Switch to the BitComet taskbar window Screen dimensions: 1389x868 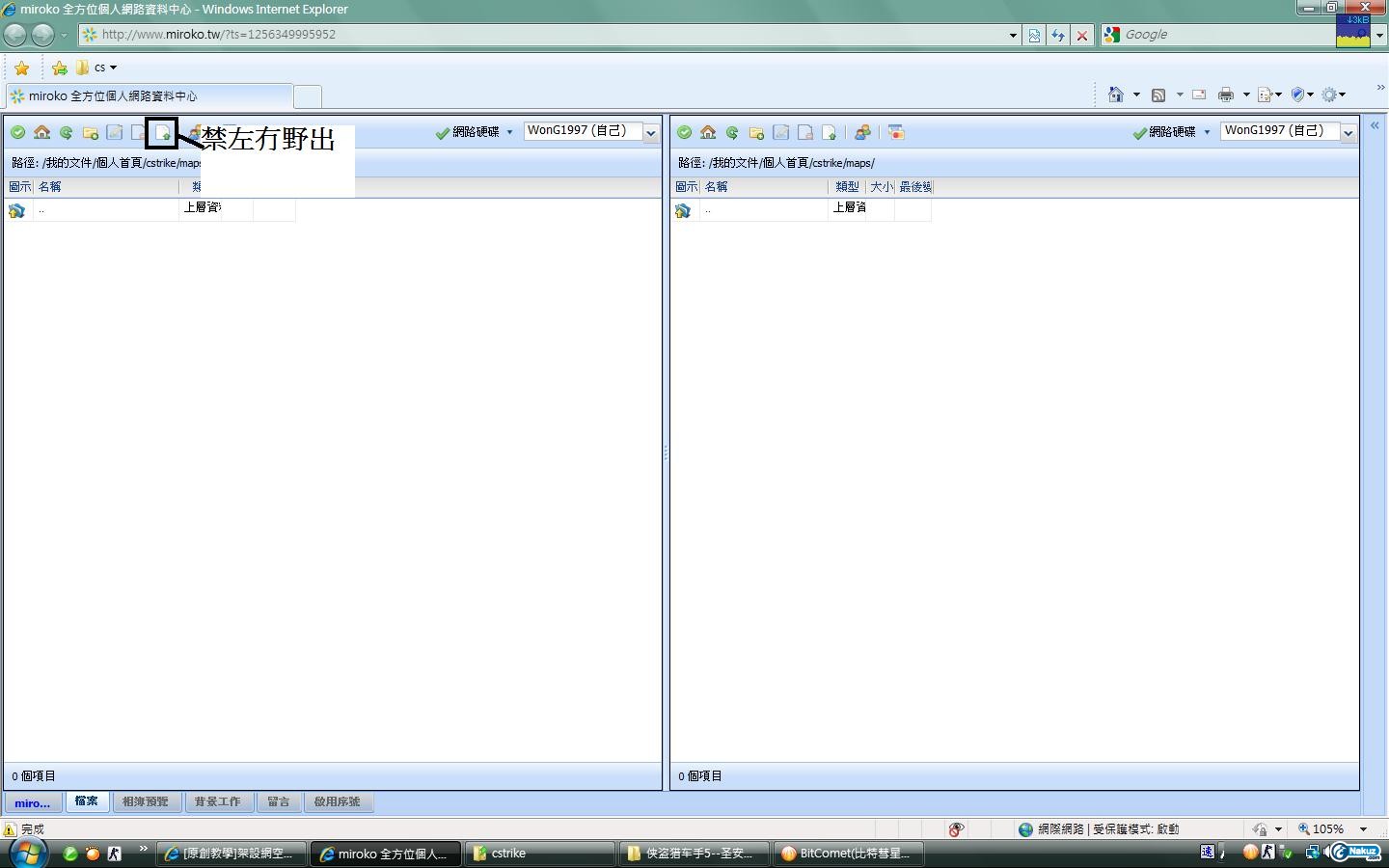[x=849, y=854]
